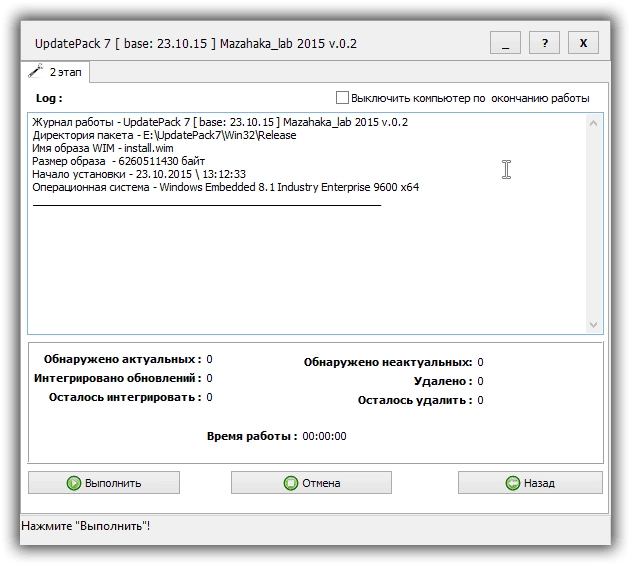This screenshot has width=631, height=565.
Task: Click the log scrollbar down arrow
Action: (x=594, y=324)
